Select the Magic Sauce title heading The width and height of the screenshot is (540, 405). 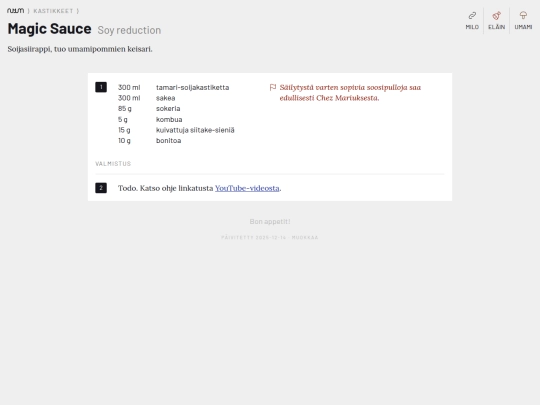pyautogui.click(x=50, y=29)
